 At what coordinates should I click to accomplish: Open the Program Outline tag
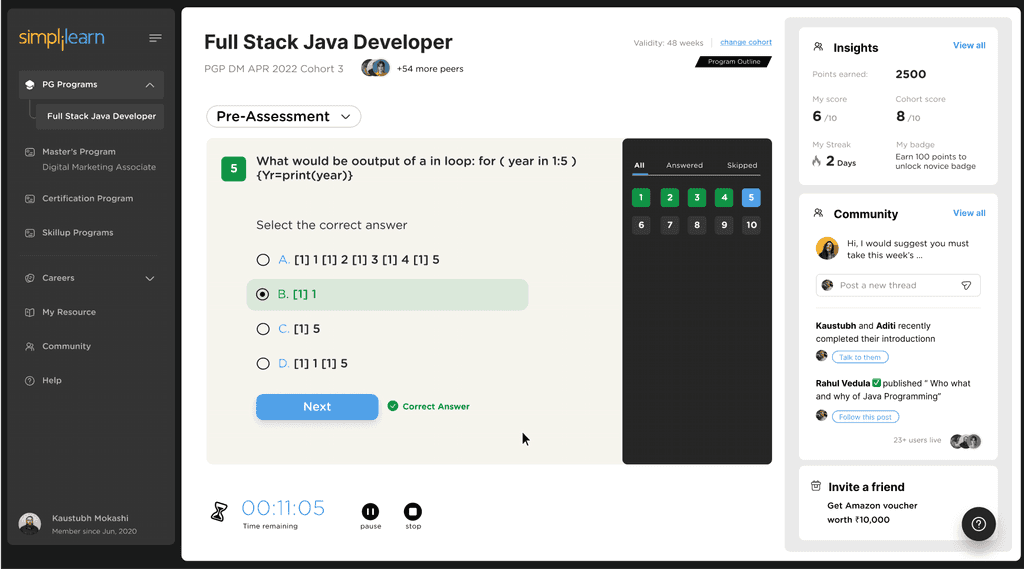733,61
